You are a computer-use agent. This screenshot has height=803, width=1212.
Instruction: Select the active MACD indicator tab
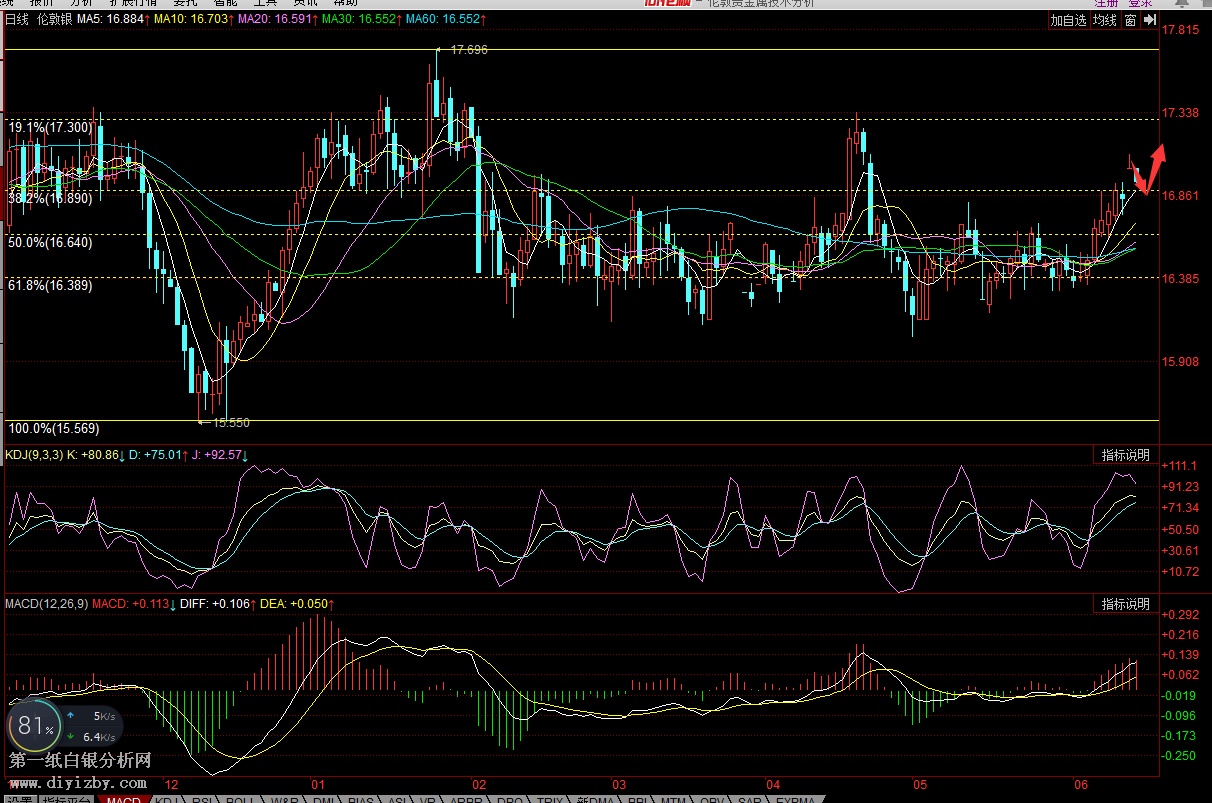(x=124, y=799)
